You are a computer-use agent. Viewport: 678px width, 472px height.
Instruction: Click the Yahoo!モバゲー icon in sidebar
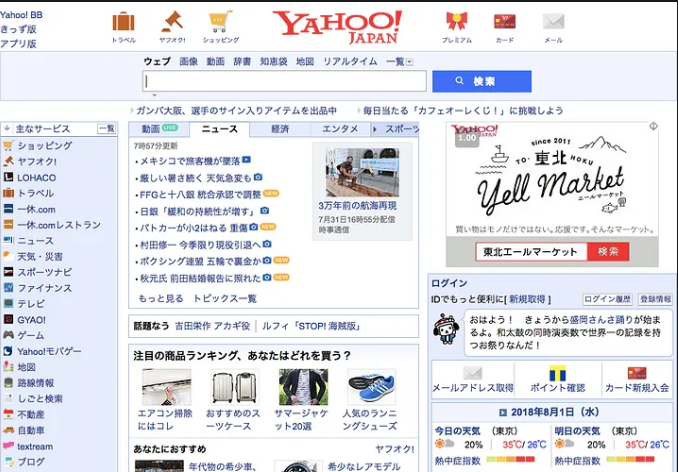(8, 351)
